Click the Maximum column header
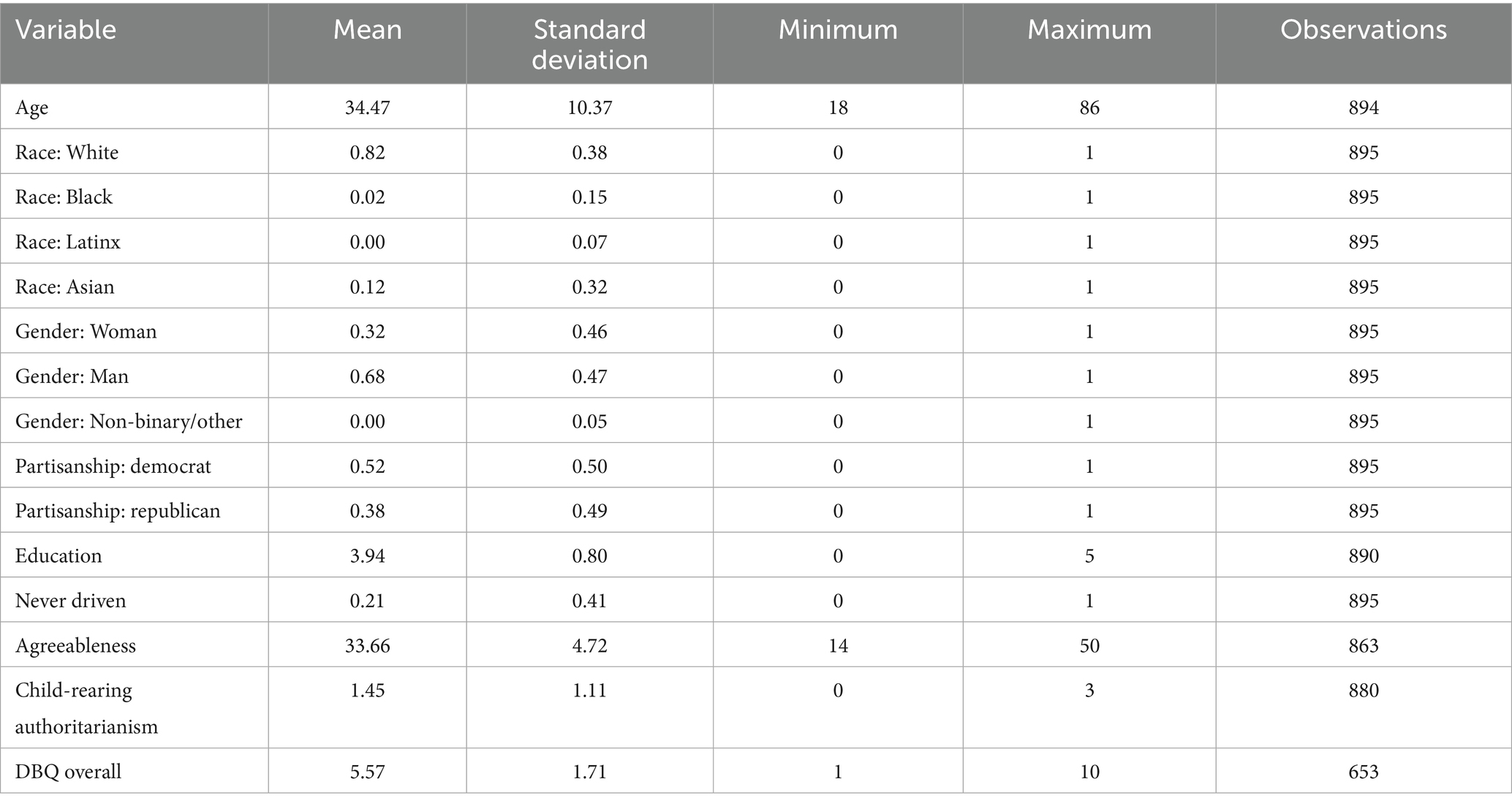This screenshot has width=1512, height=806. 1089,30
